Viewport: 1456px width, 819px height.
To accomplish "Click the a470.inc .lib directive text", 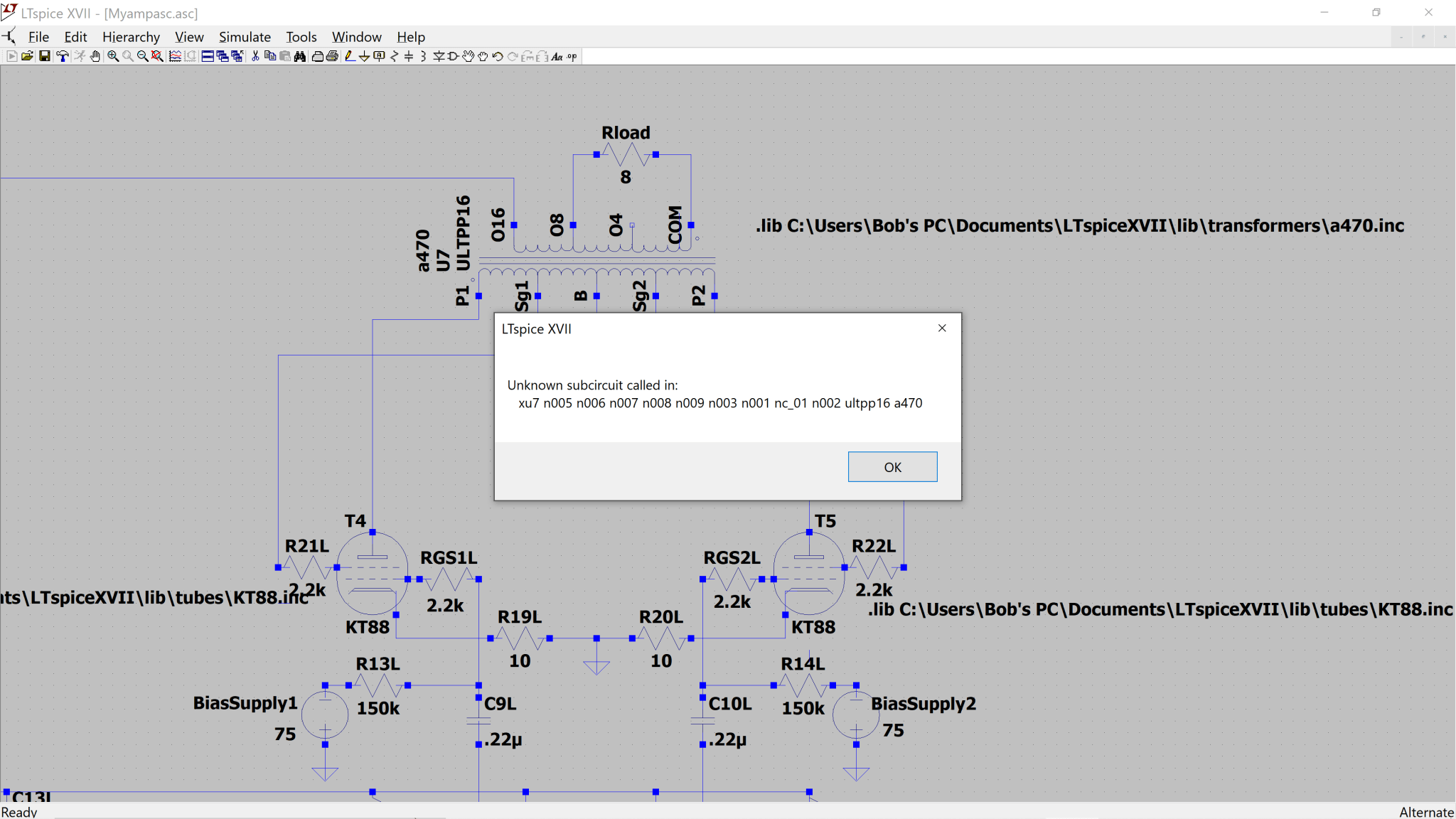I will (x=1080, y=226).
